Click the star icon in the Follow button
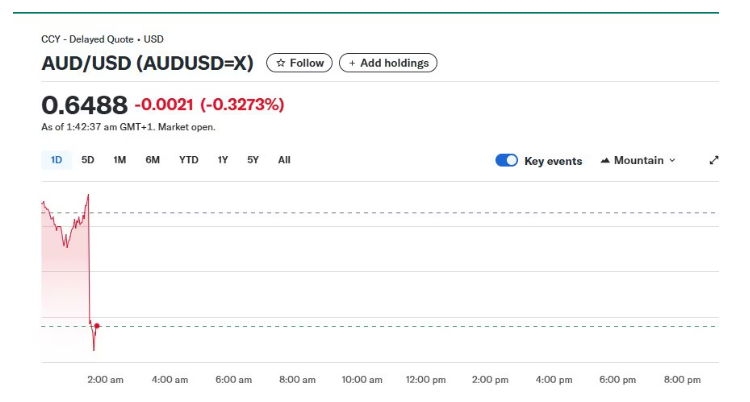The image size is (750, 402). [281, 63]
